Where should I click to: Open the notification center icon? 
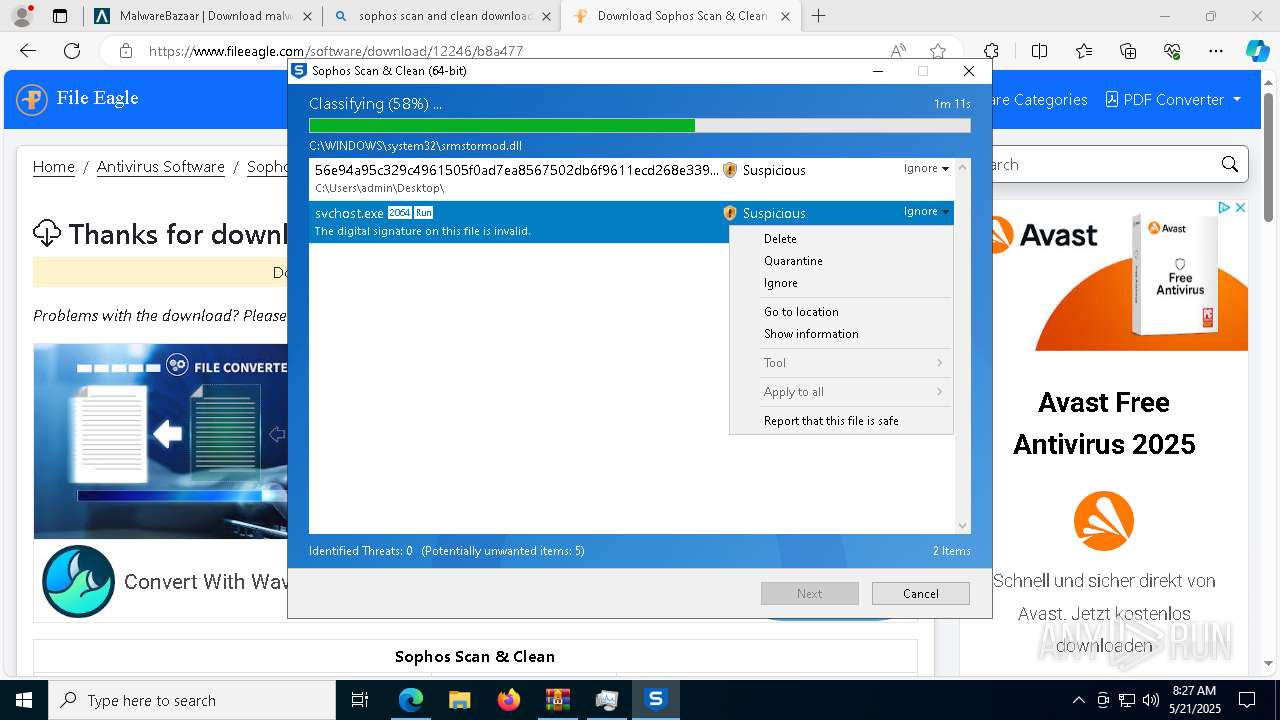(1247, 700)
